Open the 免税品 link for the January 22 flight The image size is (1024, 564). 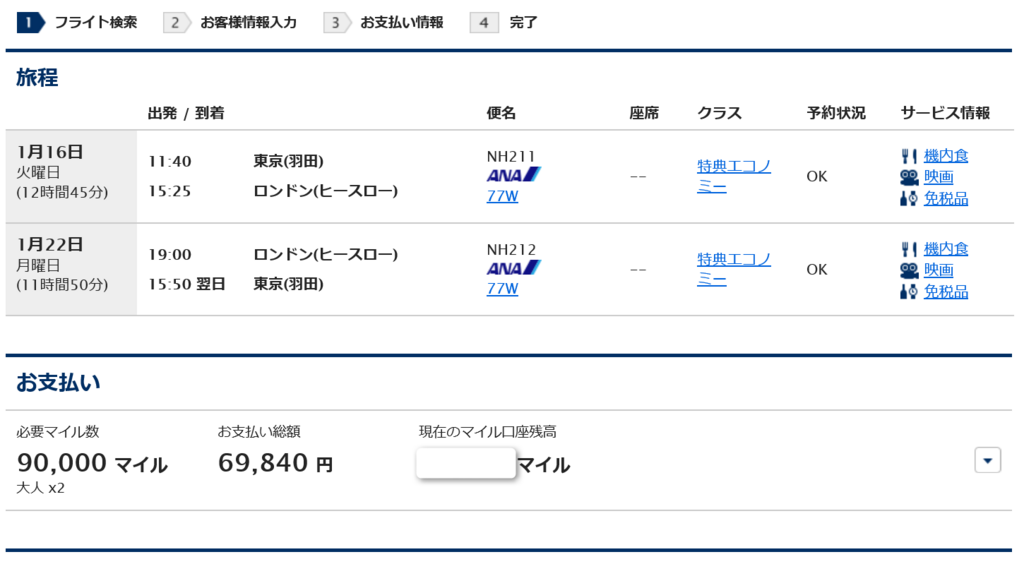tap(946, 291)
